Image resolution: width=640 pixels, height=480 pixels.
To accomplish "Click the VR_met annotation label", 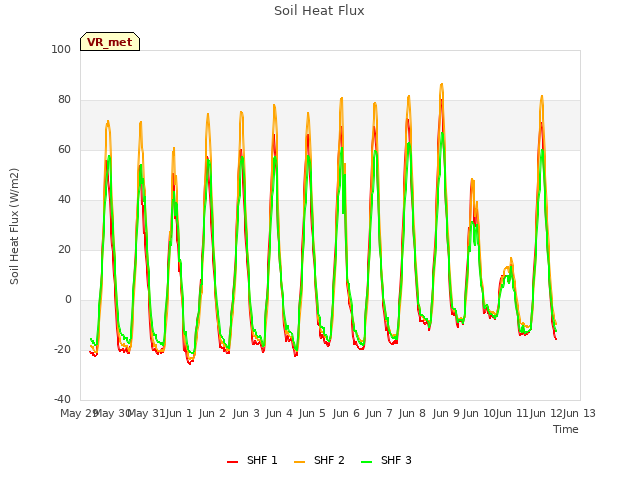I will 110,42.
